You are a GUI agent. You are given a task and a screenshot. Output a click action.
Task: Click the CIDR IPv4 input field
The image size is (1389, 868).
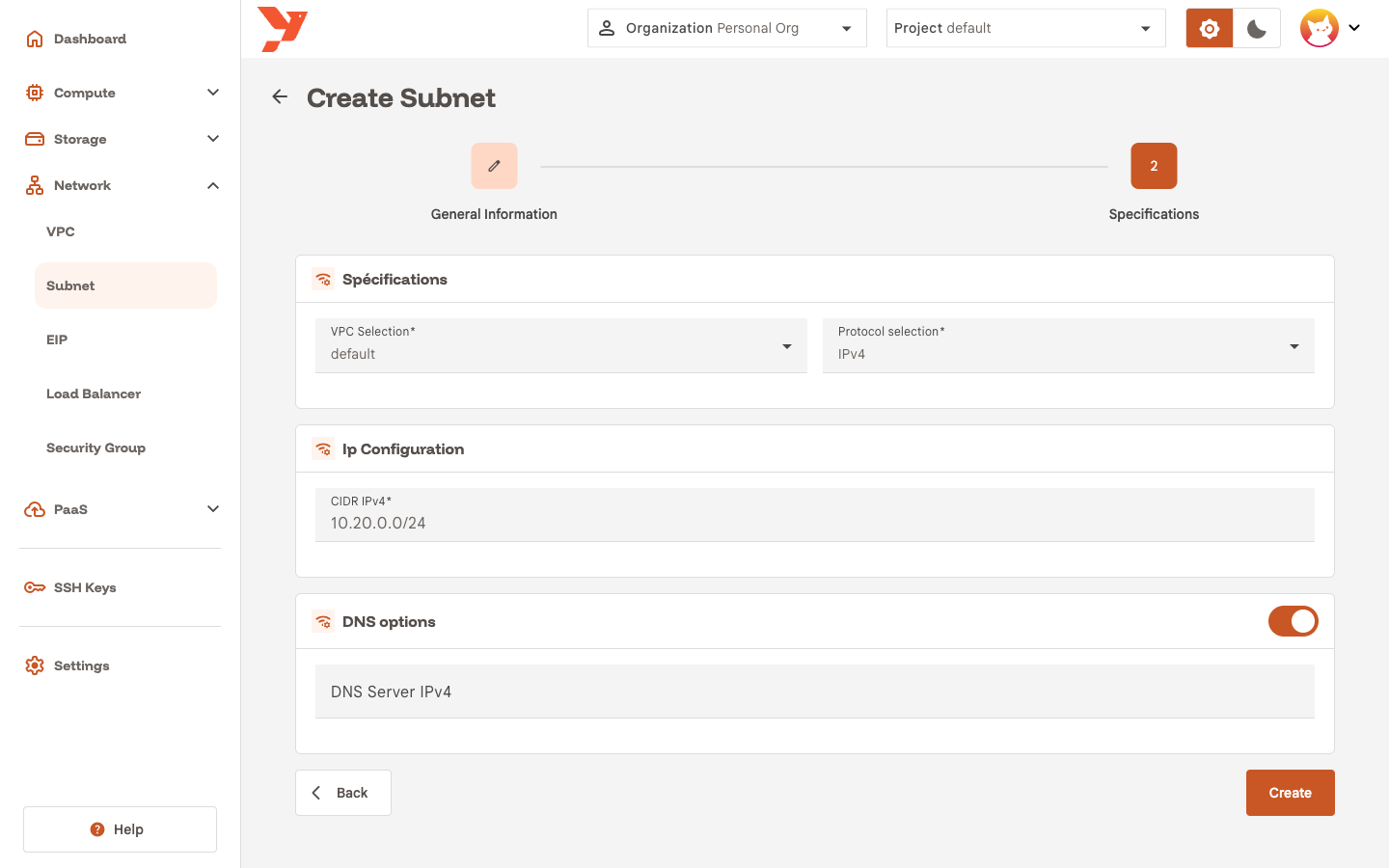click(815, 515)
